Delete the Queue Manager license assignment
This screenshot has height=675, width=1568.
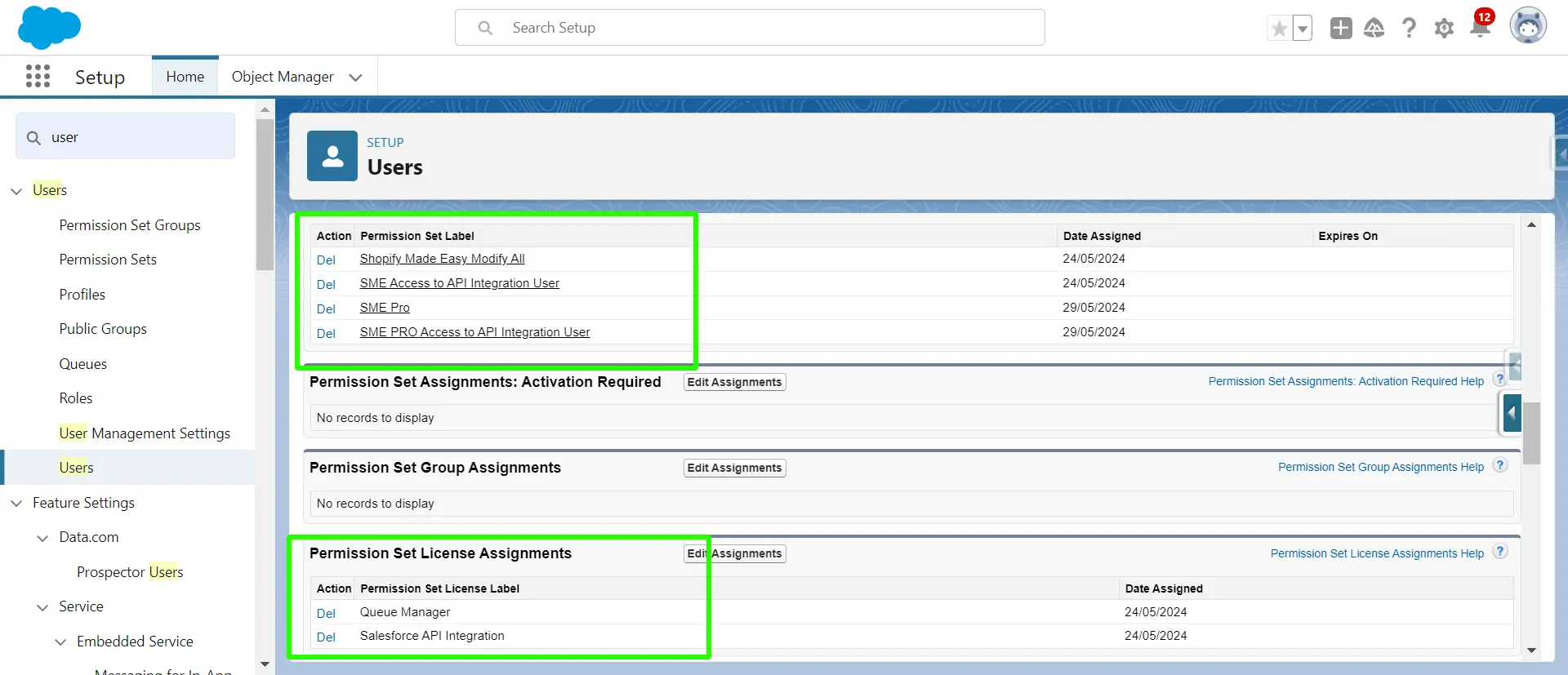(326, 614)
